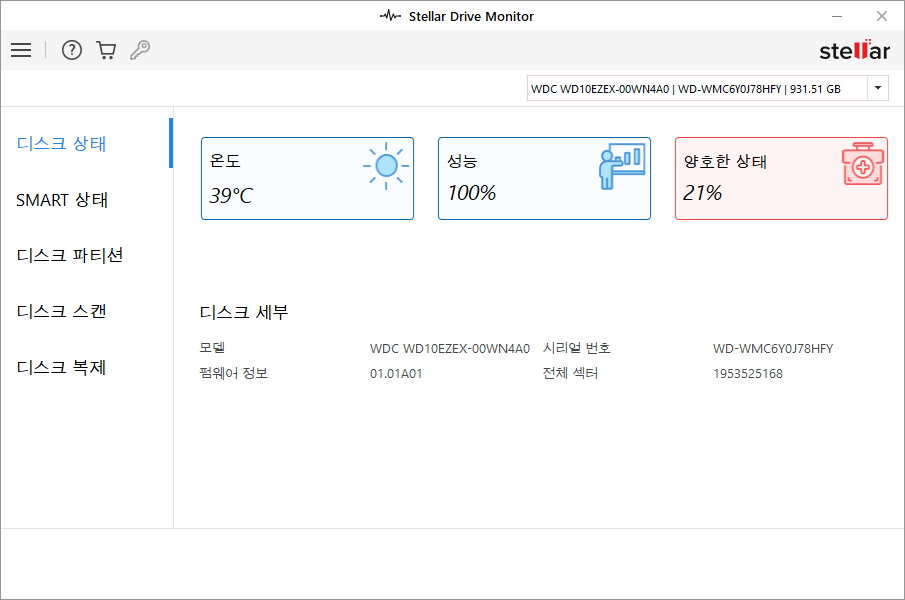Image resolution: width=905 pixels, height=600 pixels.
Task: Click the 양호한 상태 21% value
Action: 702,193
